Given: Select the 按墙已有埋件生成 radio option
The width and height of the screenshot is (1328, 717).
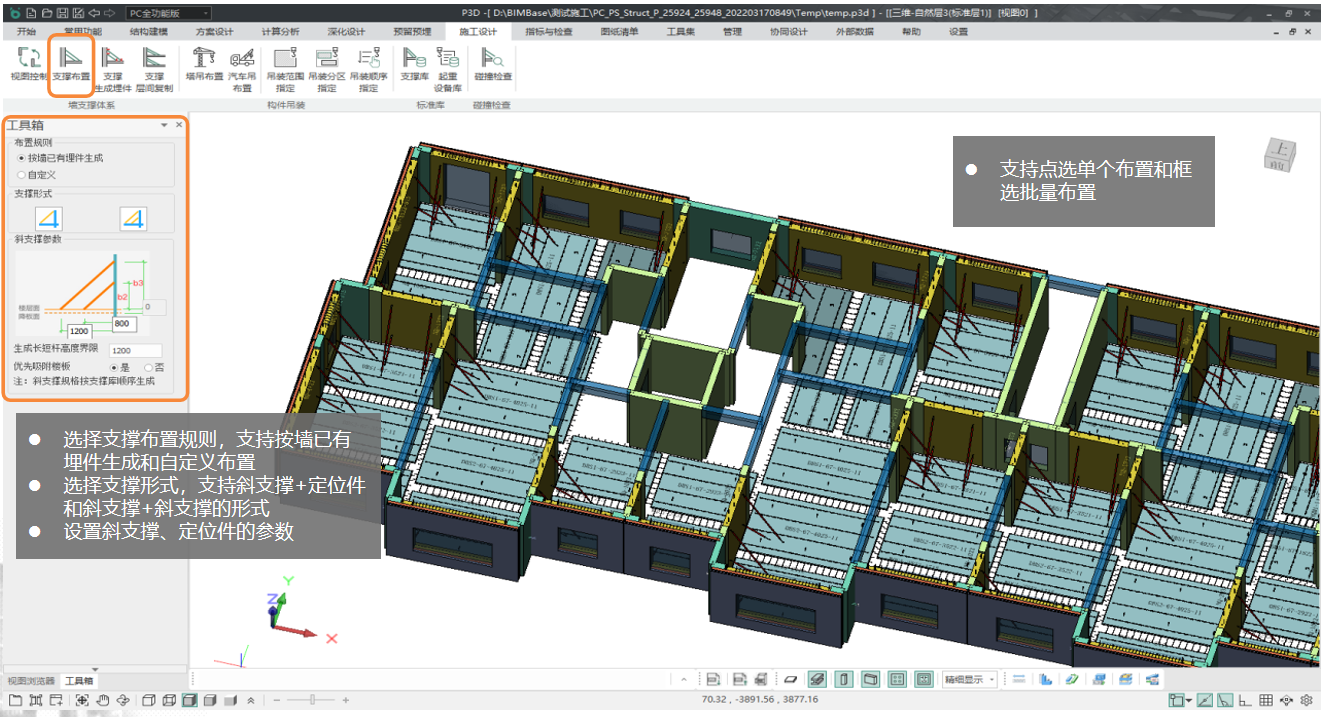Looking at the screenshot, I should 22,158.
